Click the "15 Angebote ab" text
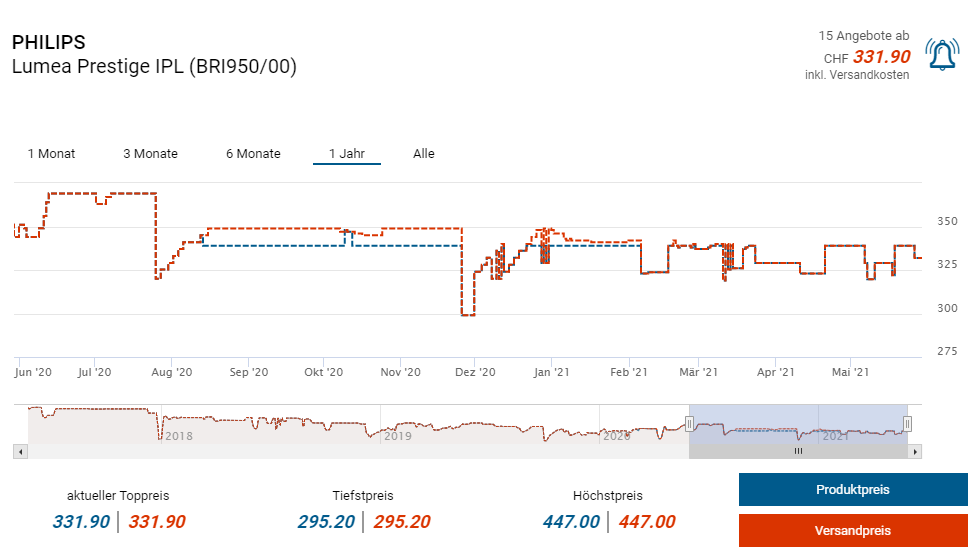This screenshot has height=554, width=973. pos(863,36)
